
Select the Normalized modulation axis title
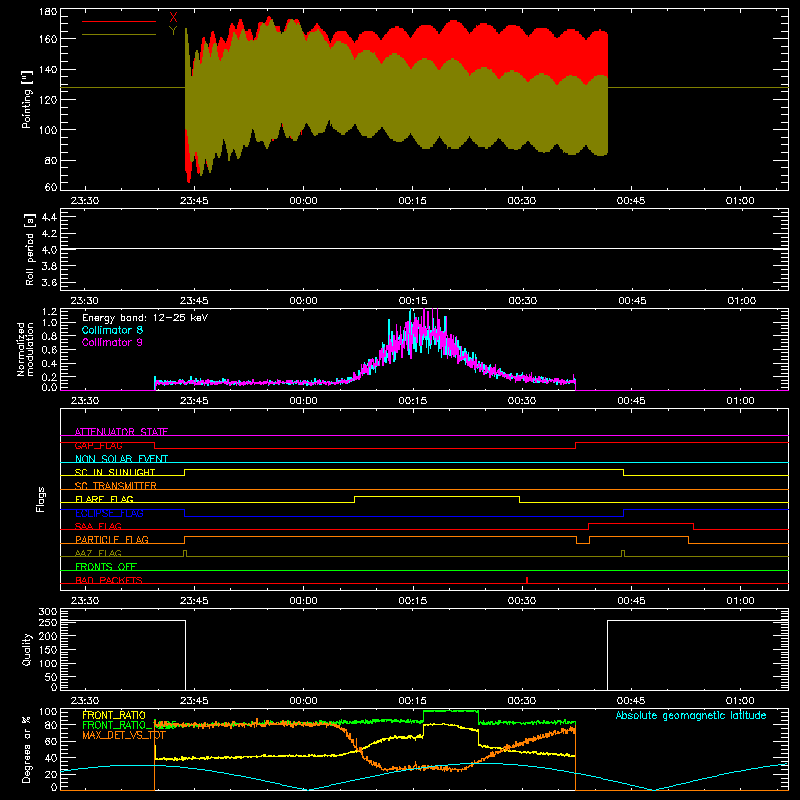pyautogui.click(x=26, y=349)
